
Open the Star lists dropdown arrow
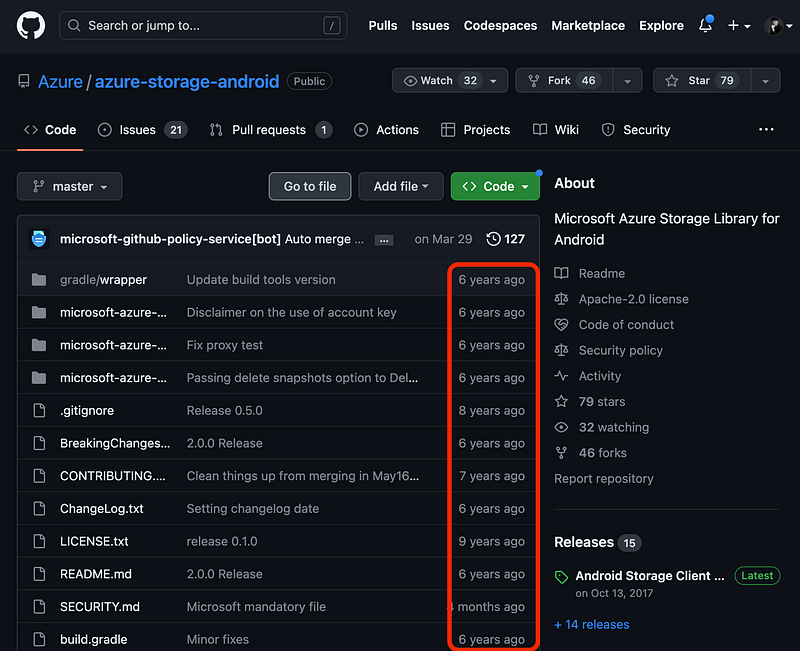pyautogui.click(x=765, y=81)
